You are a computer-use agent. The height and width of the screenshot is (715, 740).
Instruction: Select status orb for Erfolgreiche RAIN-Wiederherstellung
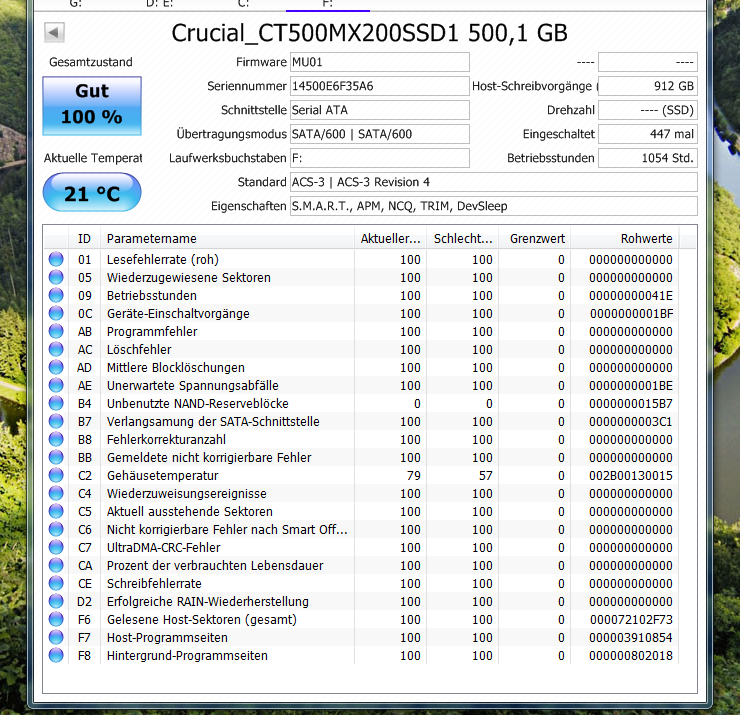click(56, 601)
